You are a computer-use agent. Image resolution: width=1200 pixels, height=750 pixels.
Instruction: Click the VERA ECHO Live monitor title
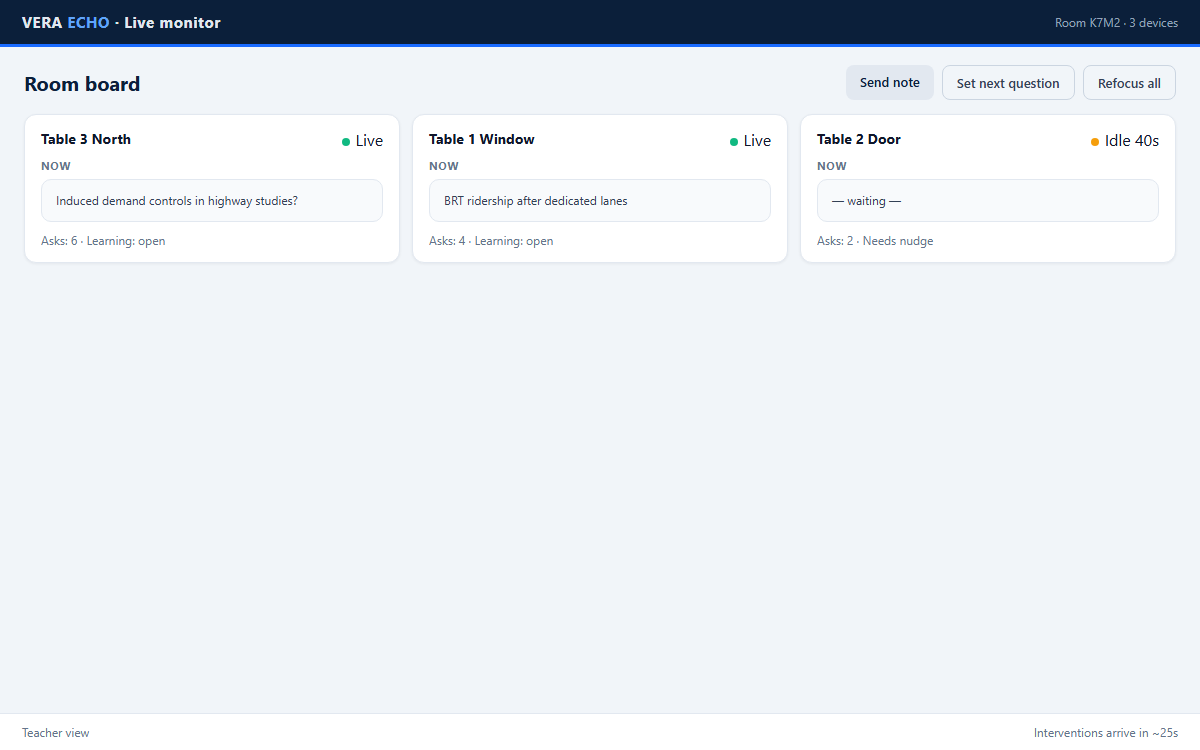(121, 22)
